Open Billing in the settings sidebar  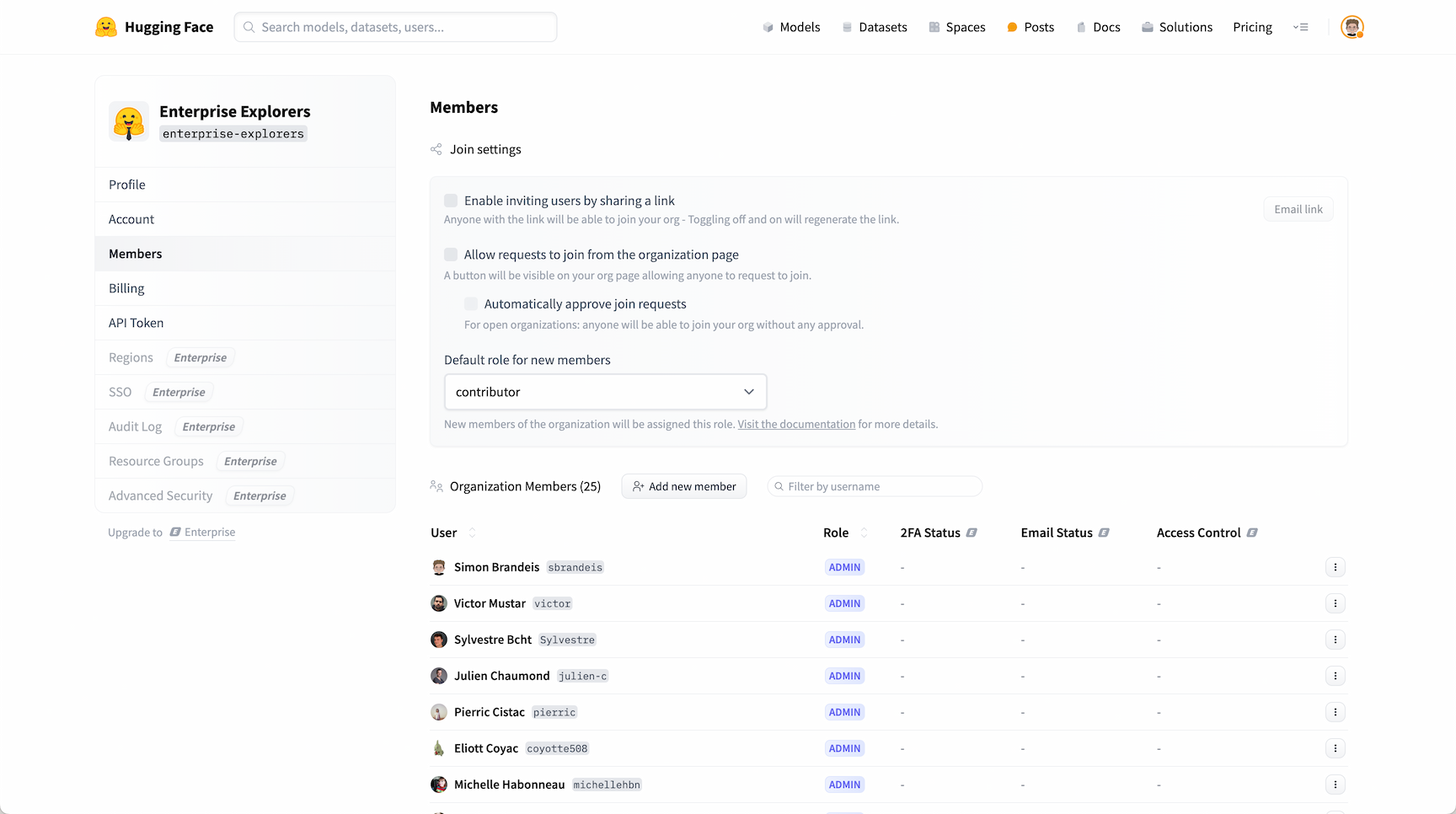point(126,288)
